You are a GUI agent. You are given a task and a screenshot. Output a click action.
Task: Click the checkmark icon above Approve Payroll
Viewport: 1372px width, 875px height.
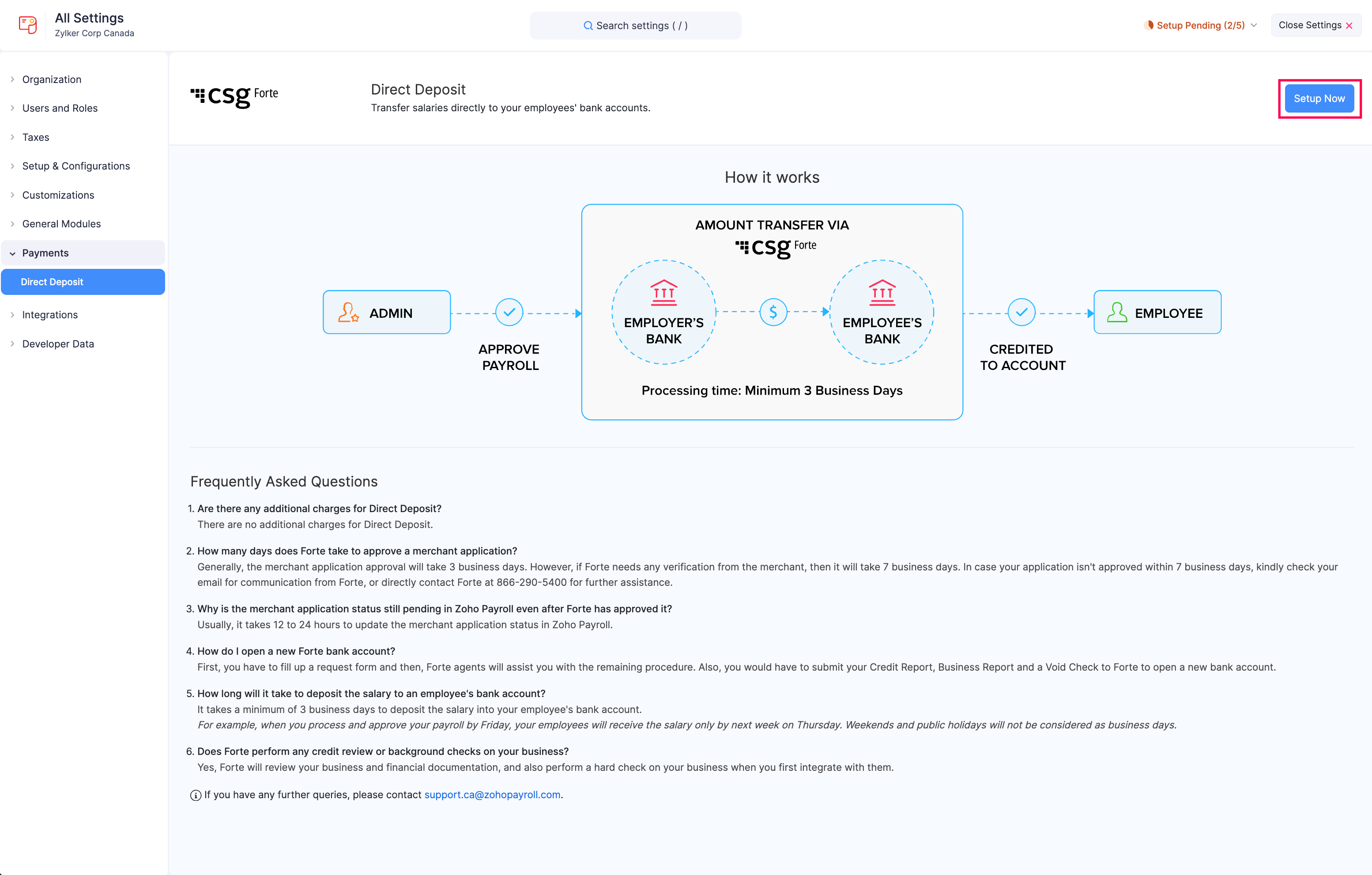[x=509, y=312]
